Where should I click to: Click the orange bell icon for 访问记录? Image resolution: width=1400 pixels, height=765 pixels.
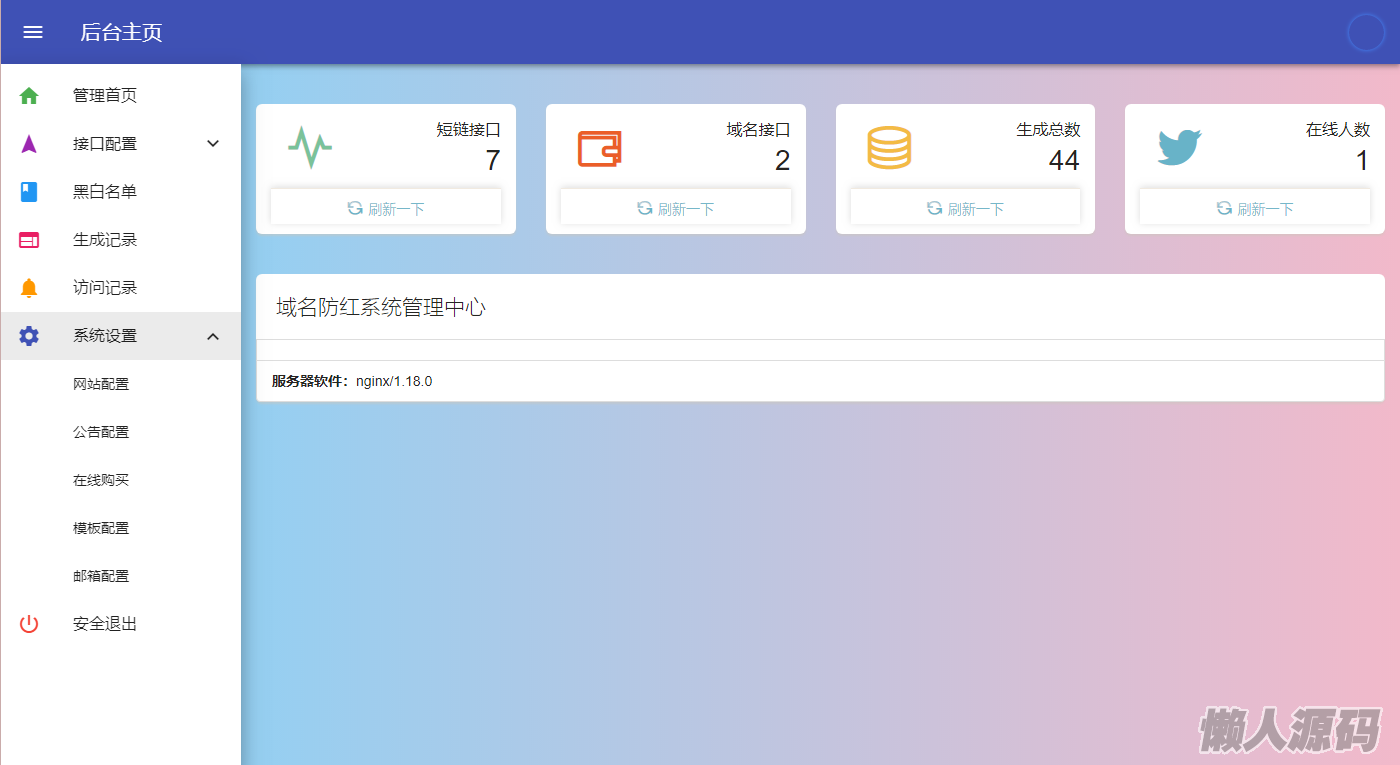point(29,288)
